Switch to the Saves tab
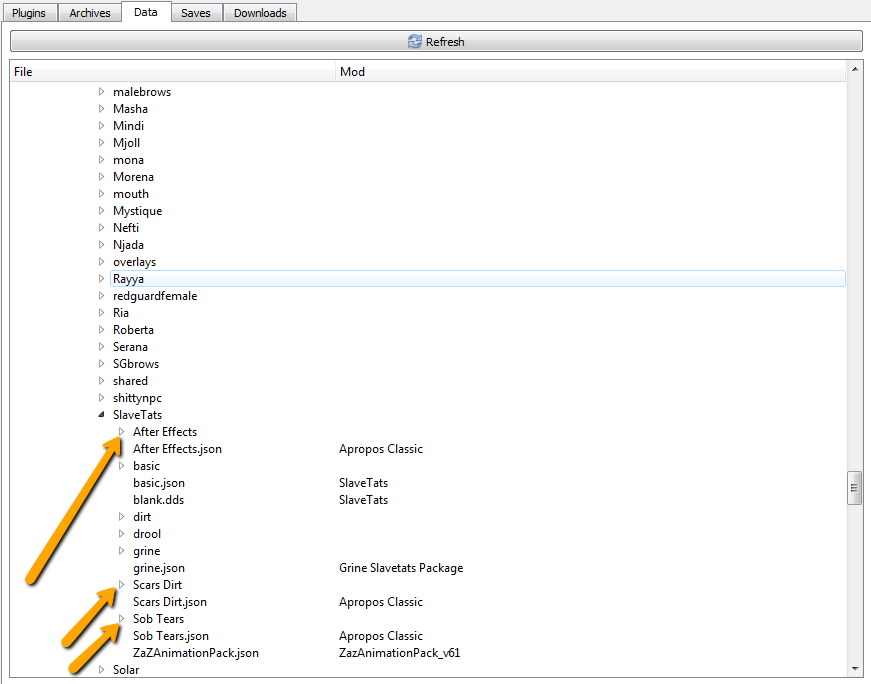The height and width of the screenshot is (684, 871). [196, 13]
